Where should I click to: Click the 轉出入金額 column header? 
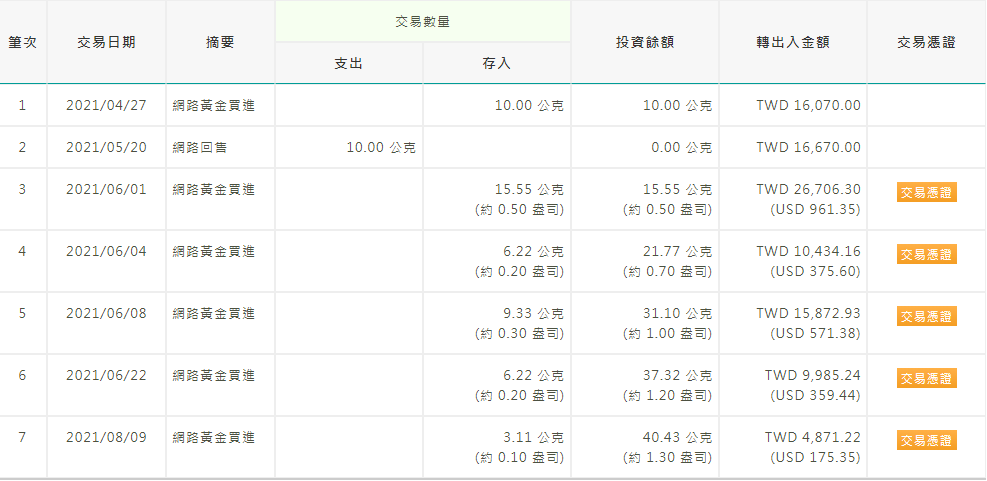[x=792, y=42]
